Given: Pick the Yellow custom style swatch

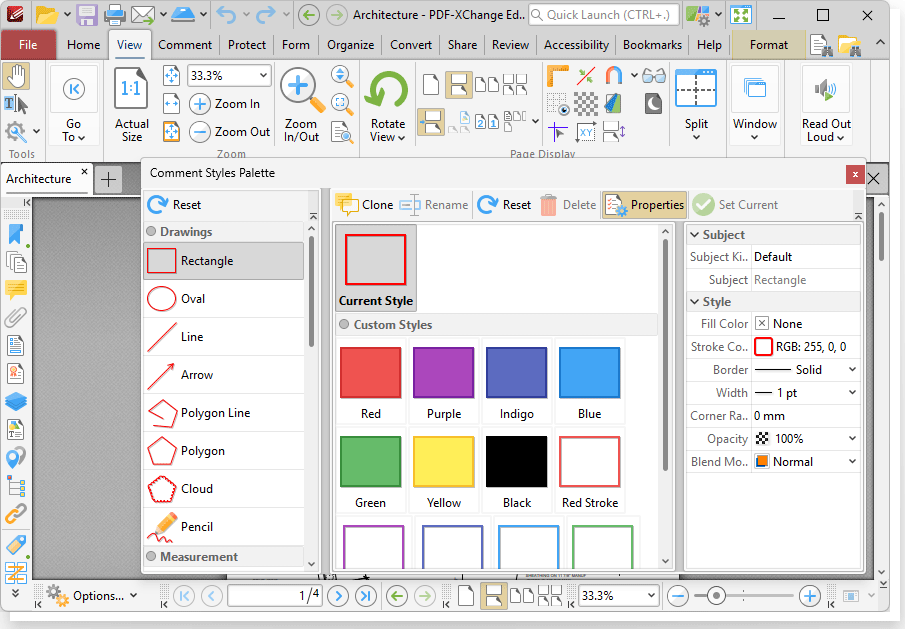Looking at the screenshot, I should coord(444,471).
